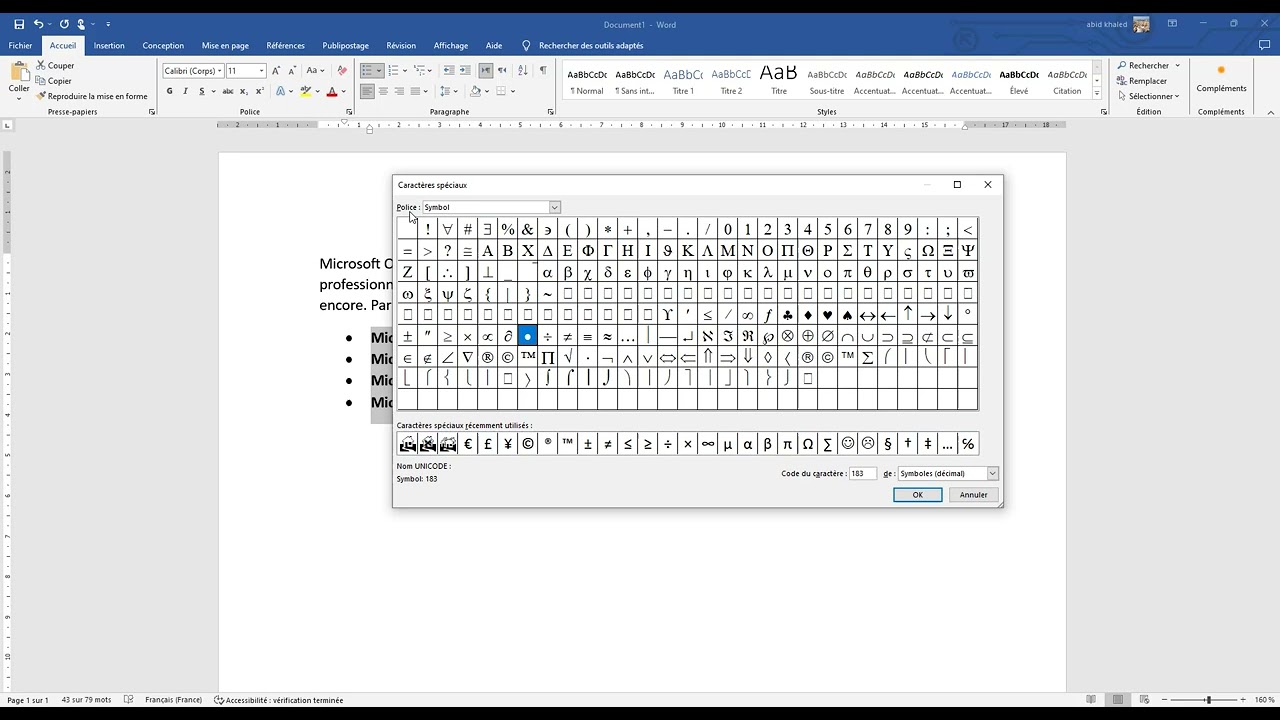Image resolution: width=1280 pixels, height=720 pixels.
Task: Open the font size 11 dropdown
Action: pyautogui.click(x=262, y=71)
